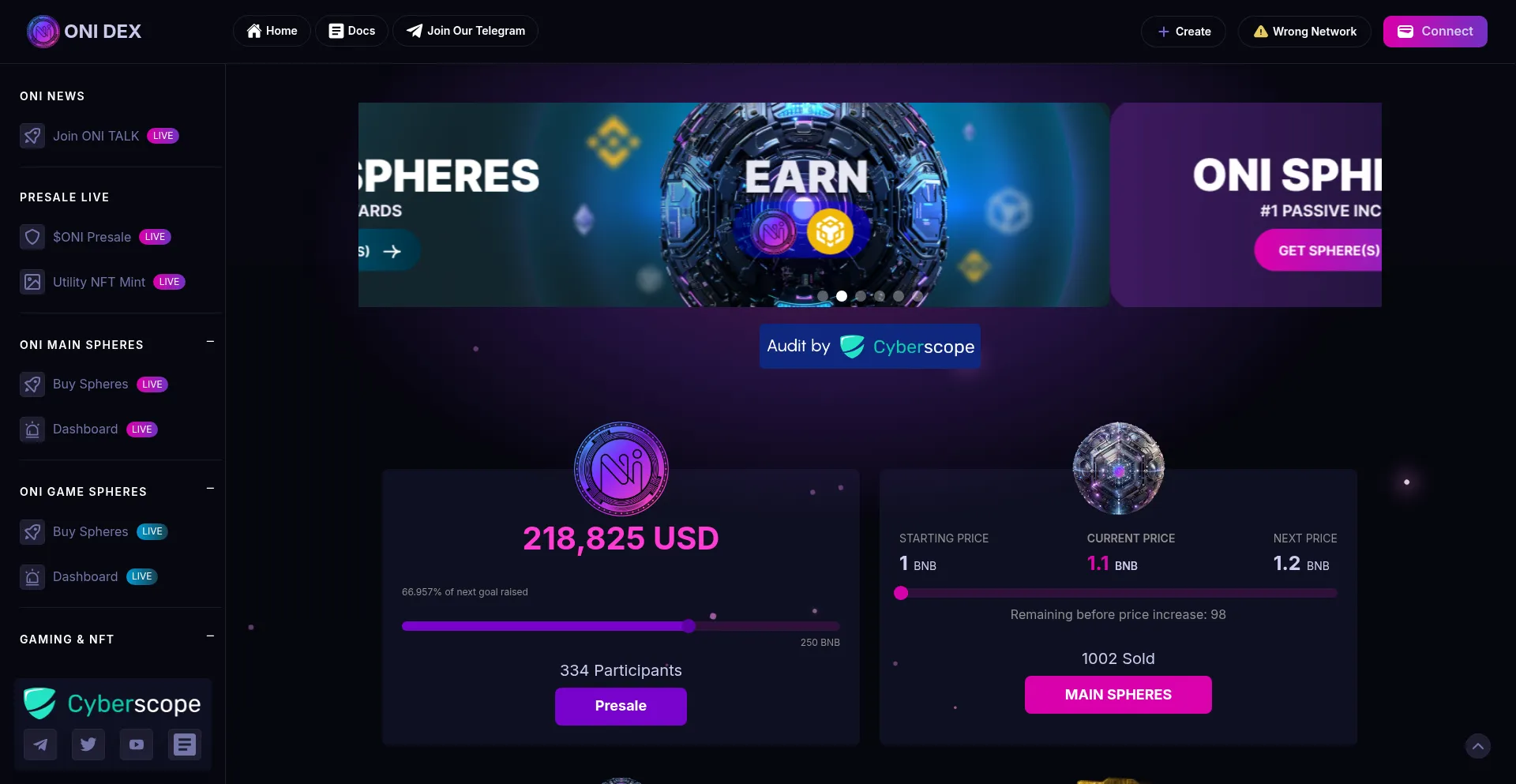Click scroll-to-top arrow button
The image size is (1516, 784).
tap(1478, 746)
